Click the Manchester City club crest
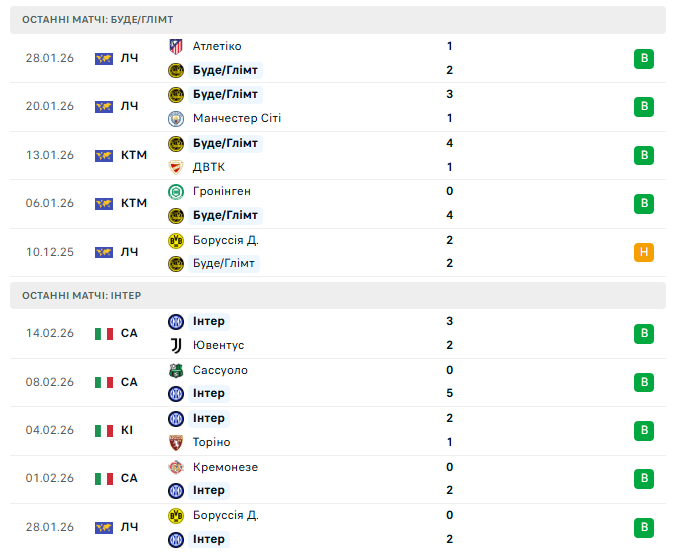 (x=176, y=118)
